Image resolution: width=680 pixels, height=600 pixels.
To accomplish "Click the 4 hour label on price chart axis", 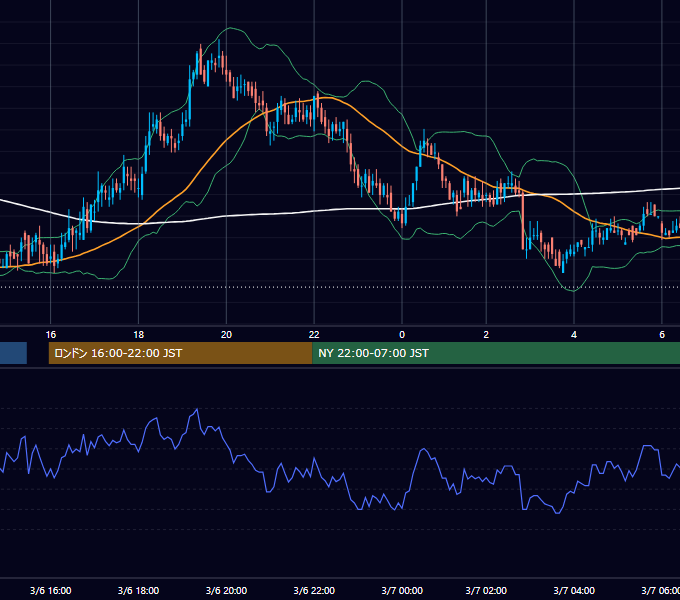I will [x=574, y=335].
